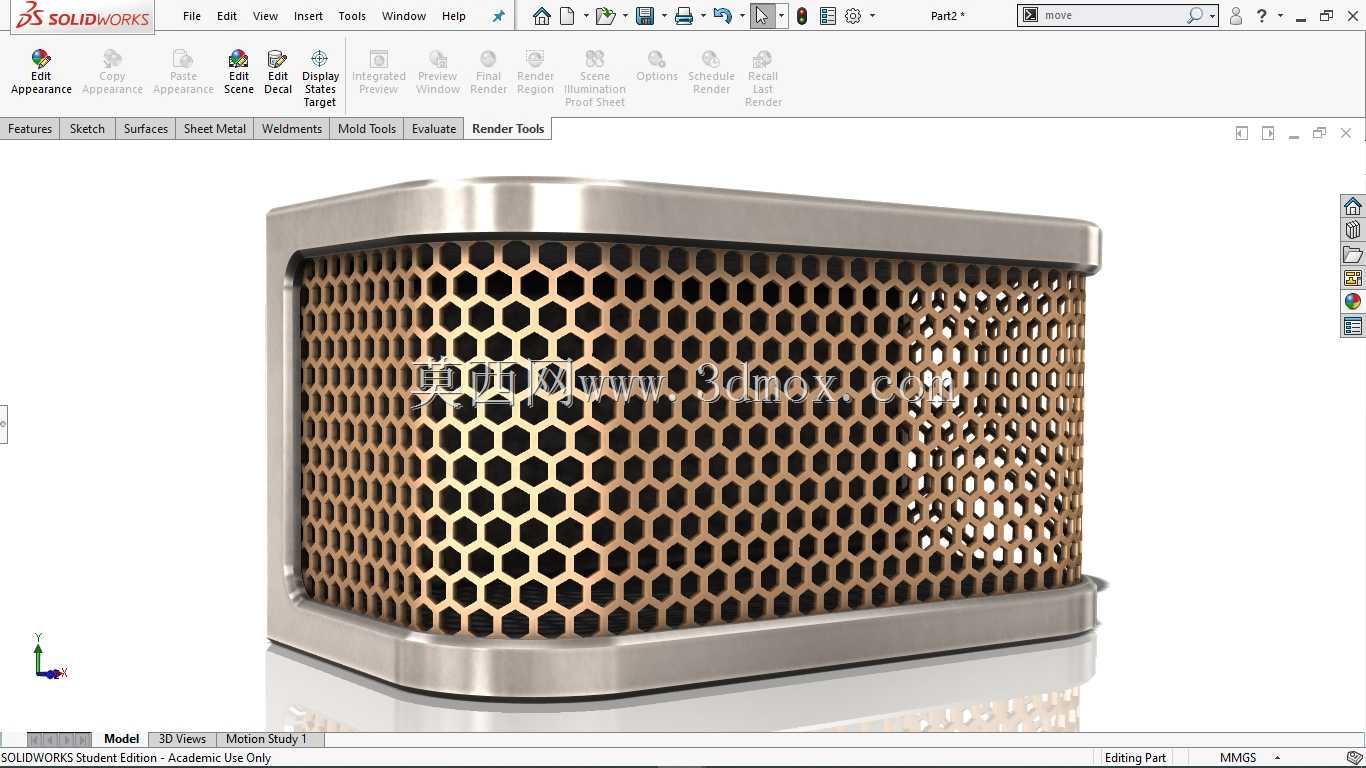This screenshot has height=768, width=1366.
Task: Save the document with the Save icon
Action: pyautogui.click(x=645, y=16)
